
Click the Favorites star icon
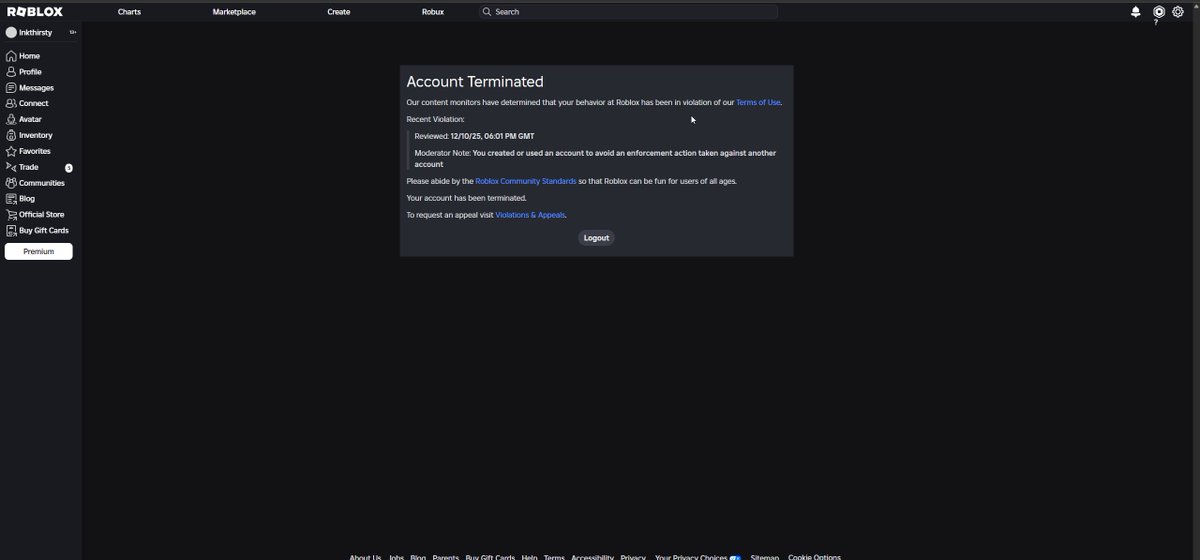(11, 151)
